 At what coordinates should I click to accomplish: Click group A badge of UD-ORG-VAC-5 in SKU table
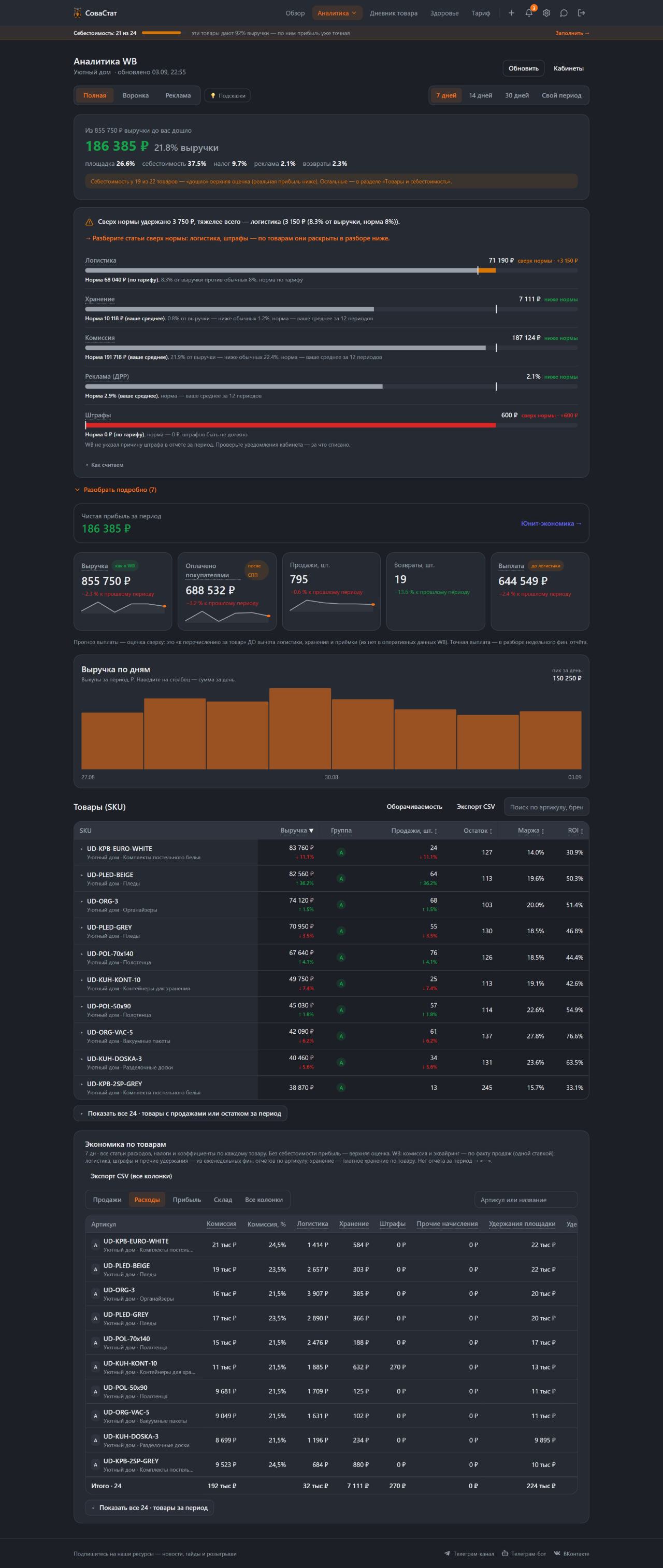(x=341, y=1036)
